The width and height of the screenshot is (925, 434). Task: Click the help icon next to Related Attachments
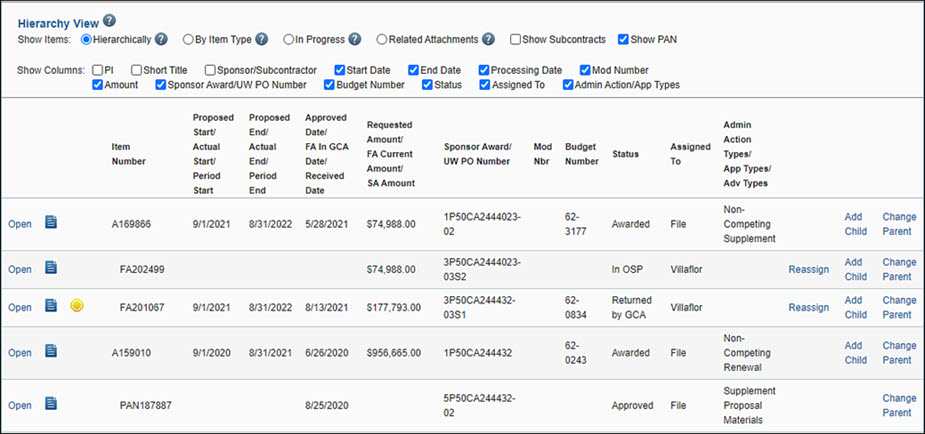488,39
